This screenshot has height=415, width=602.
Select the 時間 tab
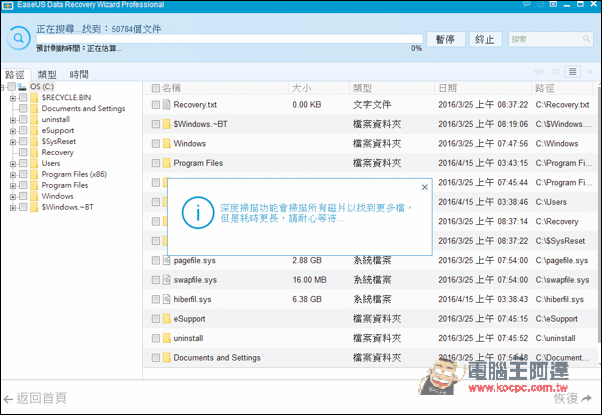pos(79,74)
